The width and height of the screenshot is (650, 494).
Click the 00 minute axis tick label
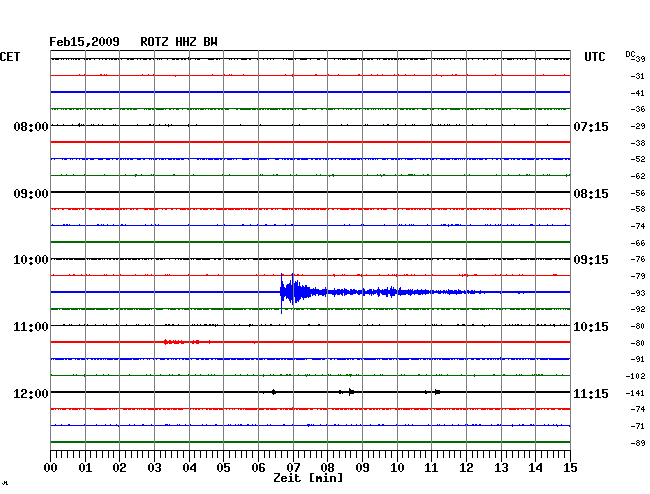(51, 468)
